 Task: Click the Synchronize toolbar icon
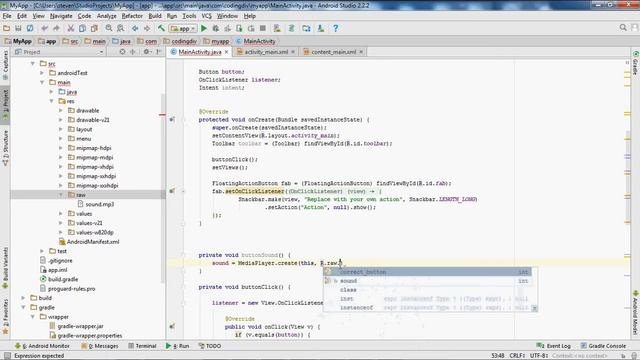point(30,28)
